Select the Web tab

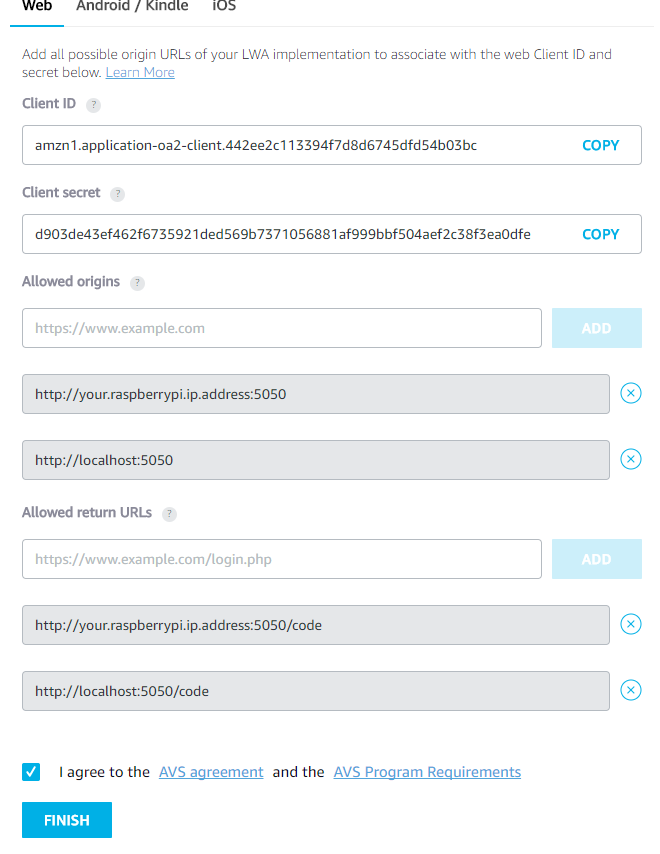coord(37,6)
